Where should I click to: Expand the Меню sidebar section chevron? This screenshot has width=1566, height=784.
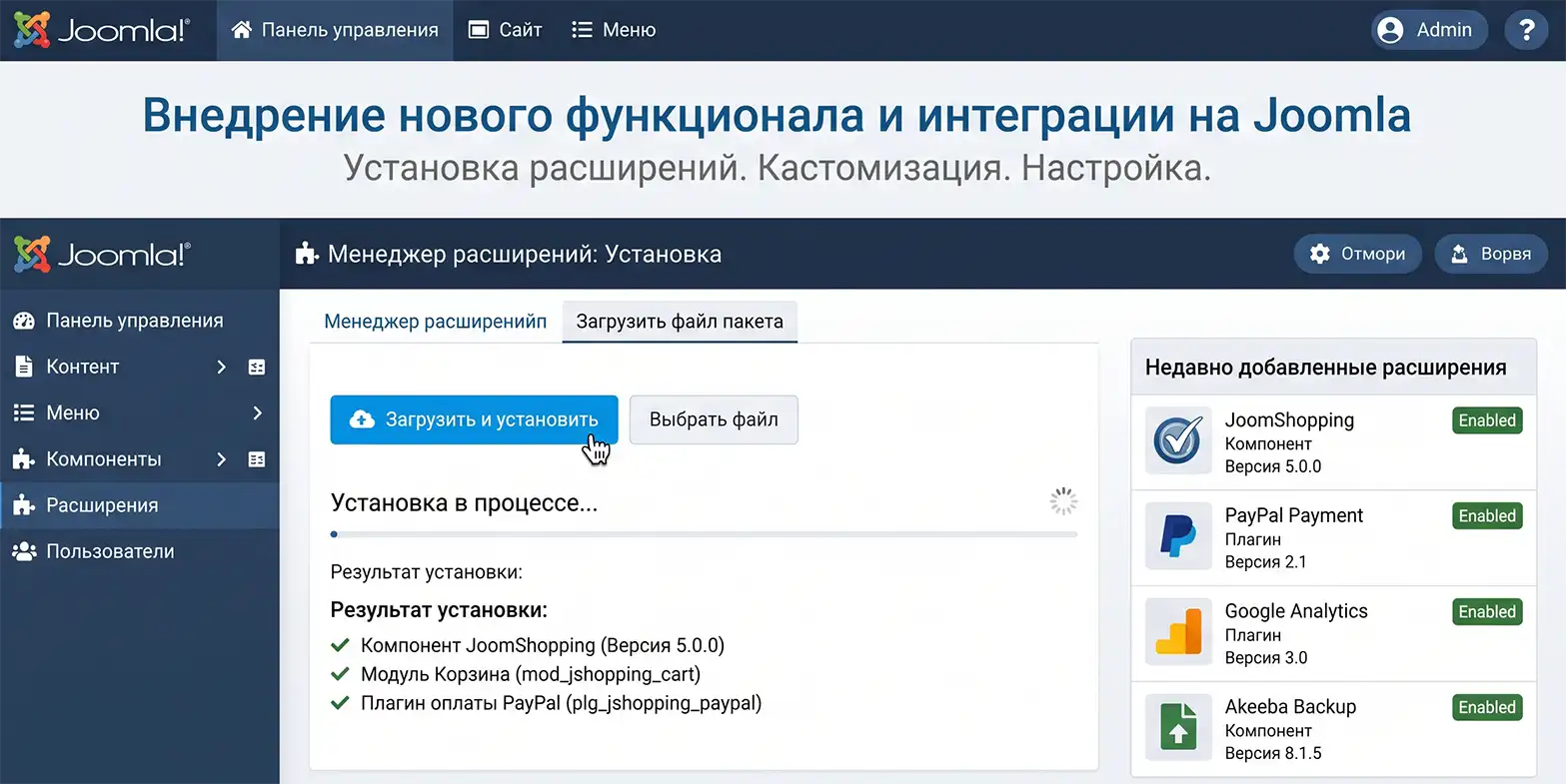(257, 413)
